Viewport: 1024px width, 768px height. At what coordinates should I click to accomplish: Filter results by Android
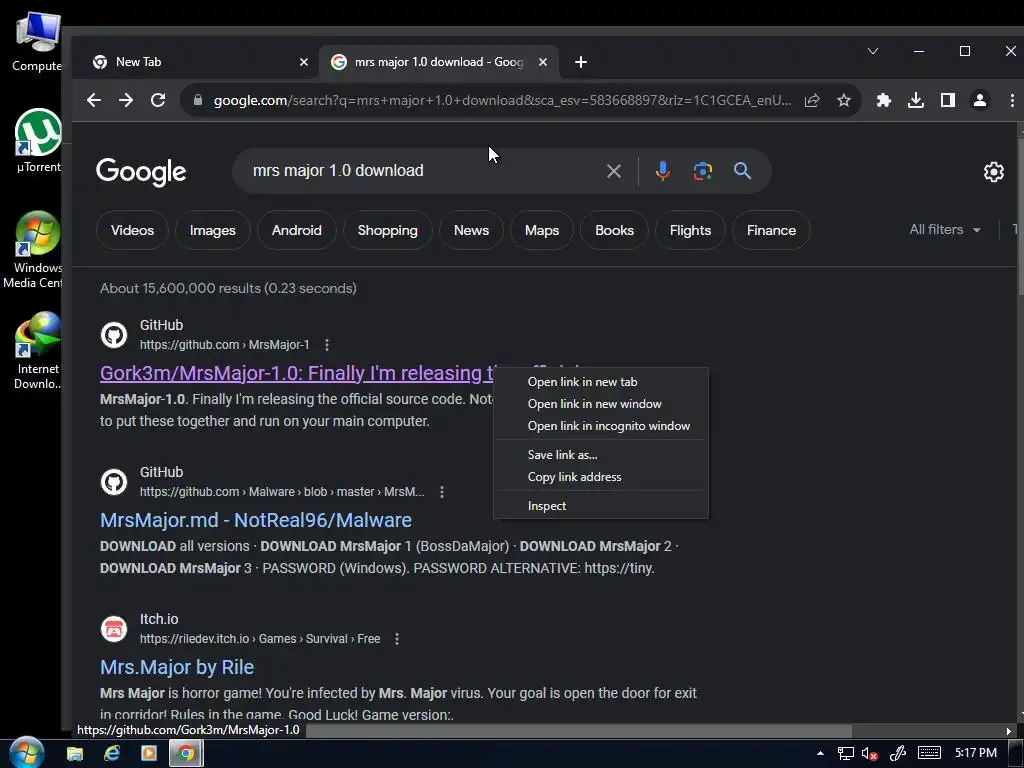tap(296, 230)
